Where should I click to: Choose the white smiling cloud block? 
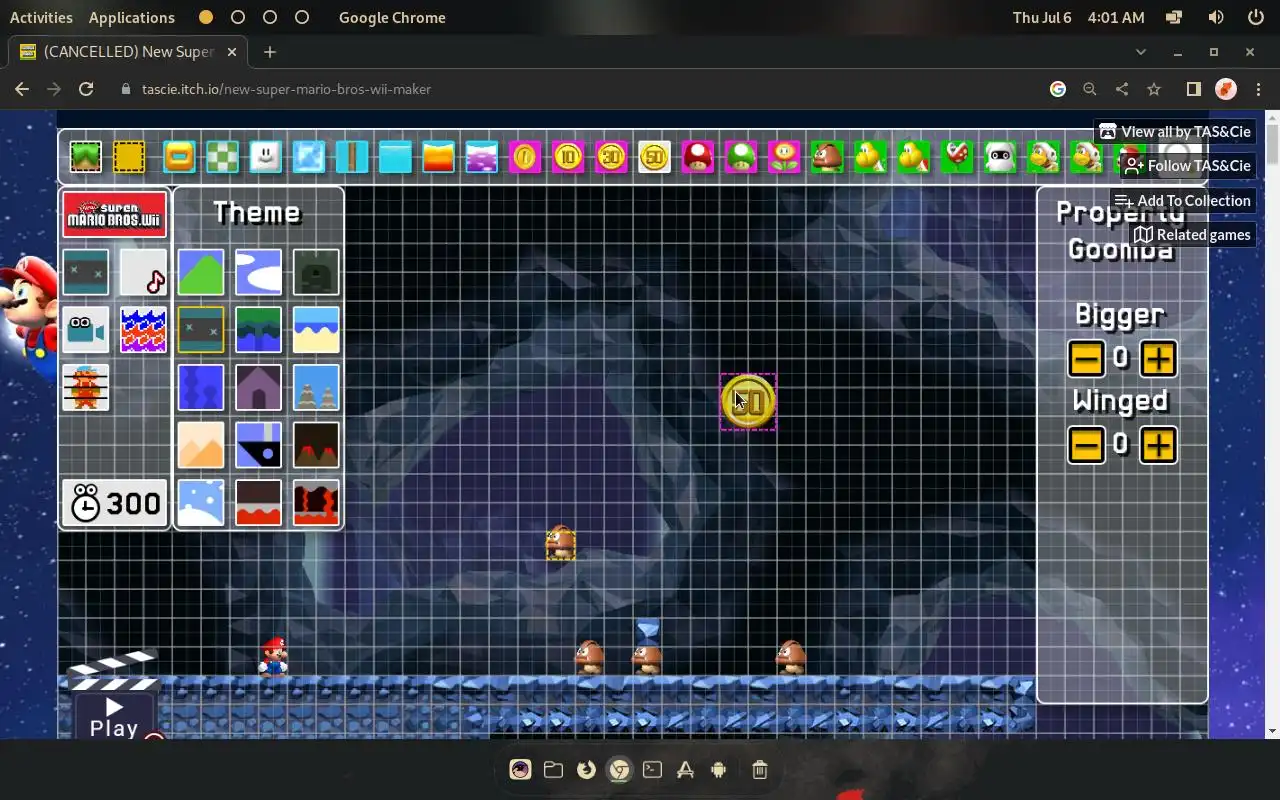click(265, 157)
